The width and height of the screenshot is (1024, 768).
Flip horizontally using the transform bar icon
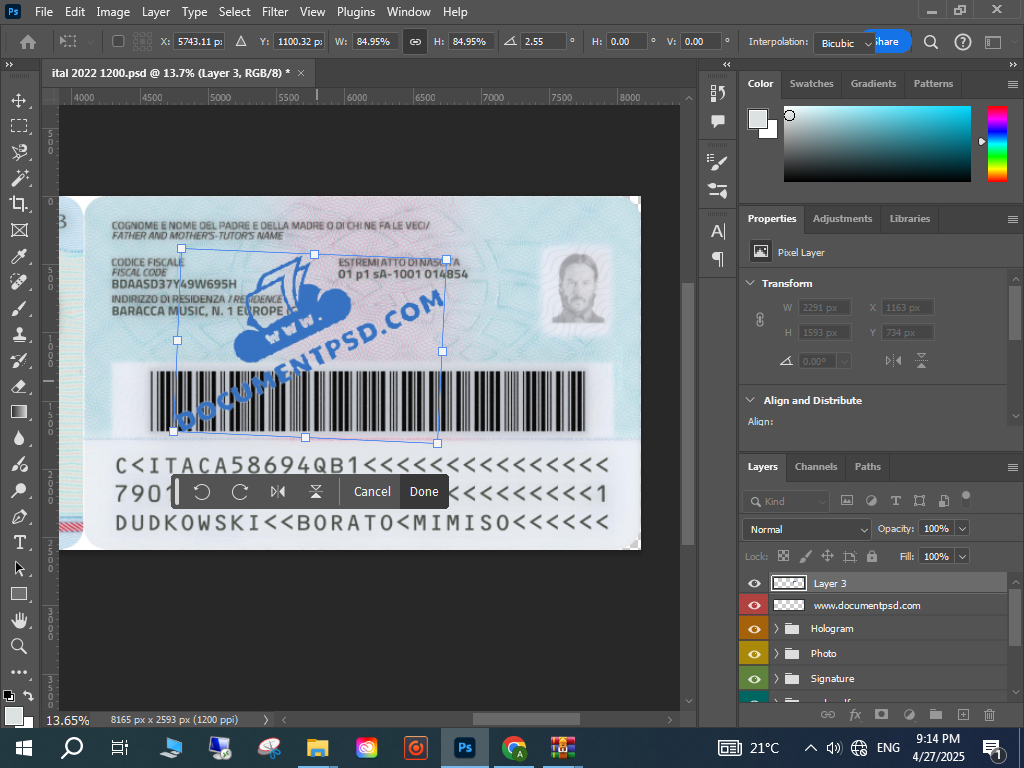pos(278,492)
